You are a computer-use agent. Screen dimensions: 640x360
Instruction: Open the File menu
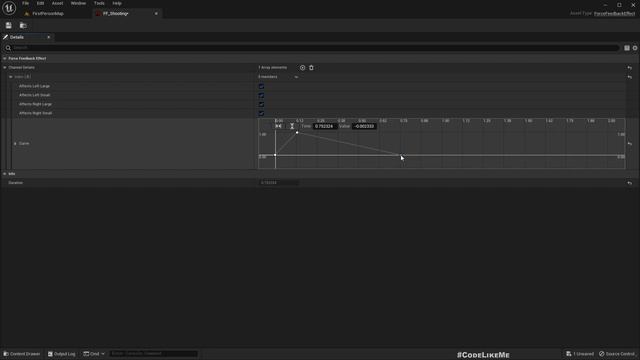[x=26, y=3]
